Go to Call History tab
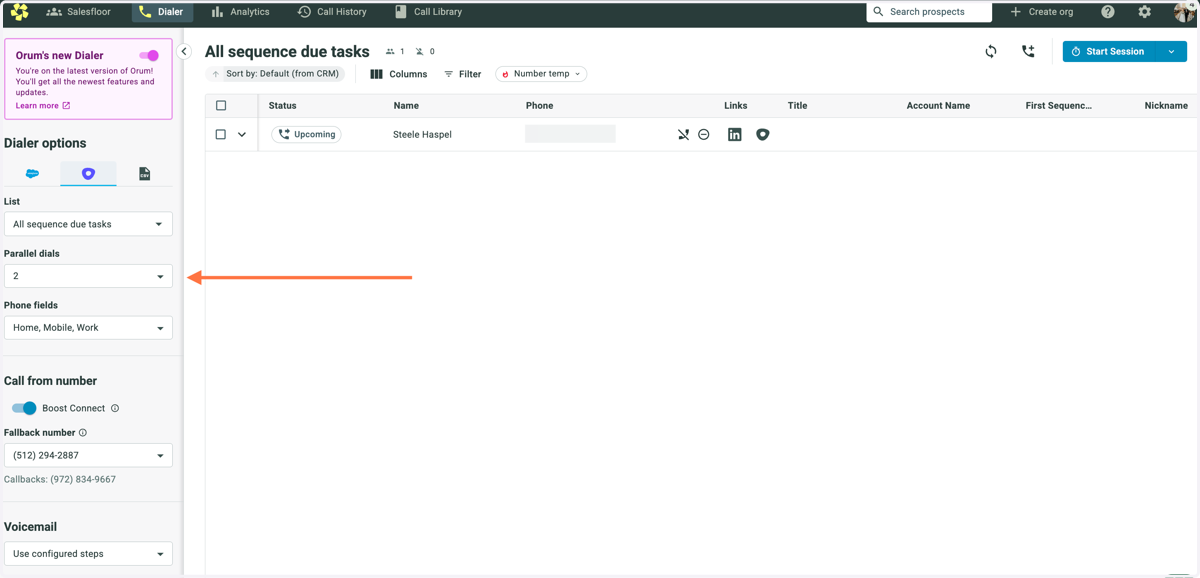 tap(332, 12)
